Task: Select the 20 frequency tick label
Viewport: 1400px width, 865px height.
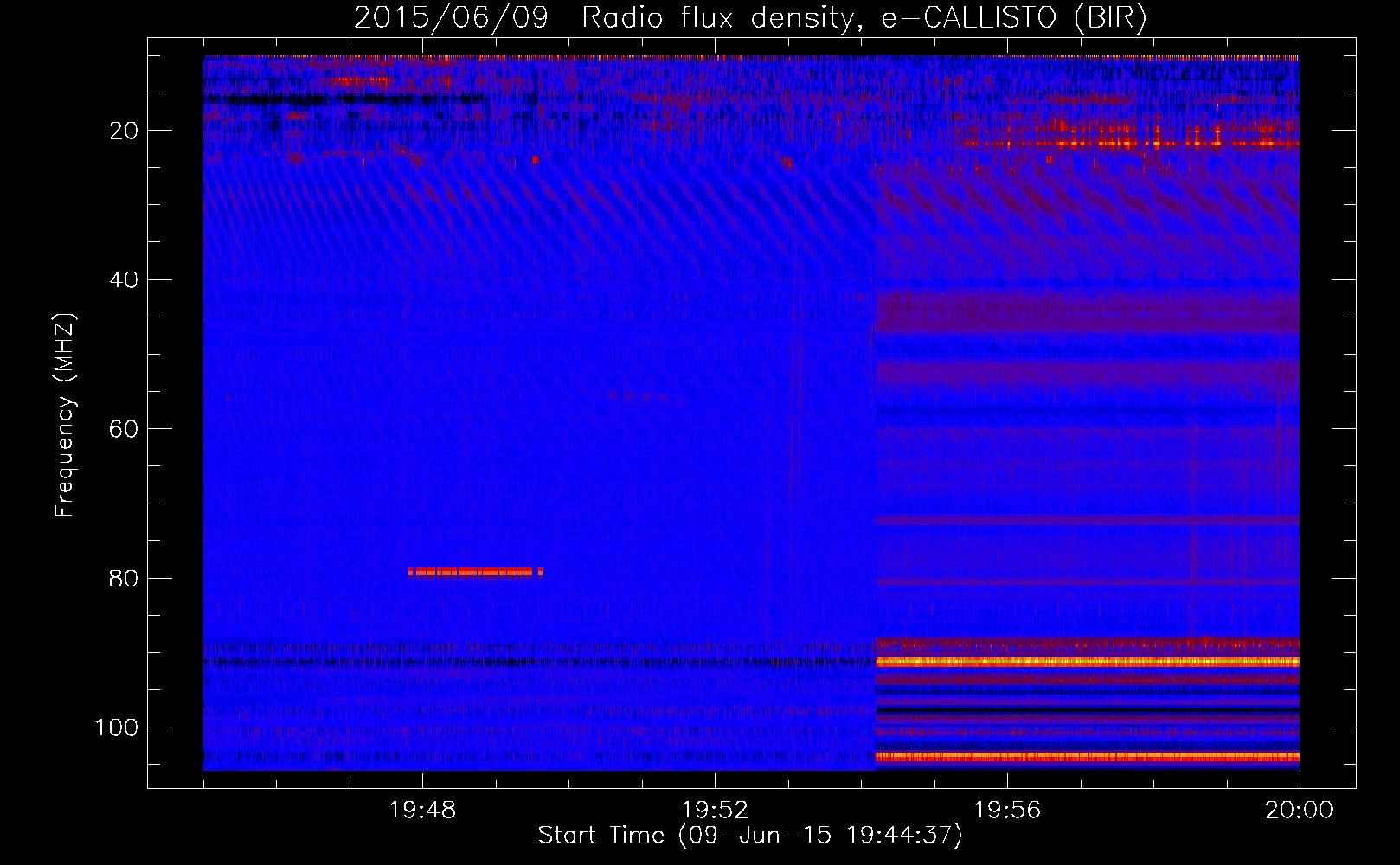Action: pyautogui.click(x=124, y=131)
